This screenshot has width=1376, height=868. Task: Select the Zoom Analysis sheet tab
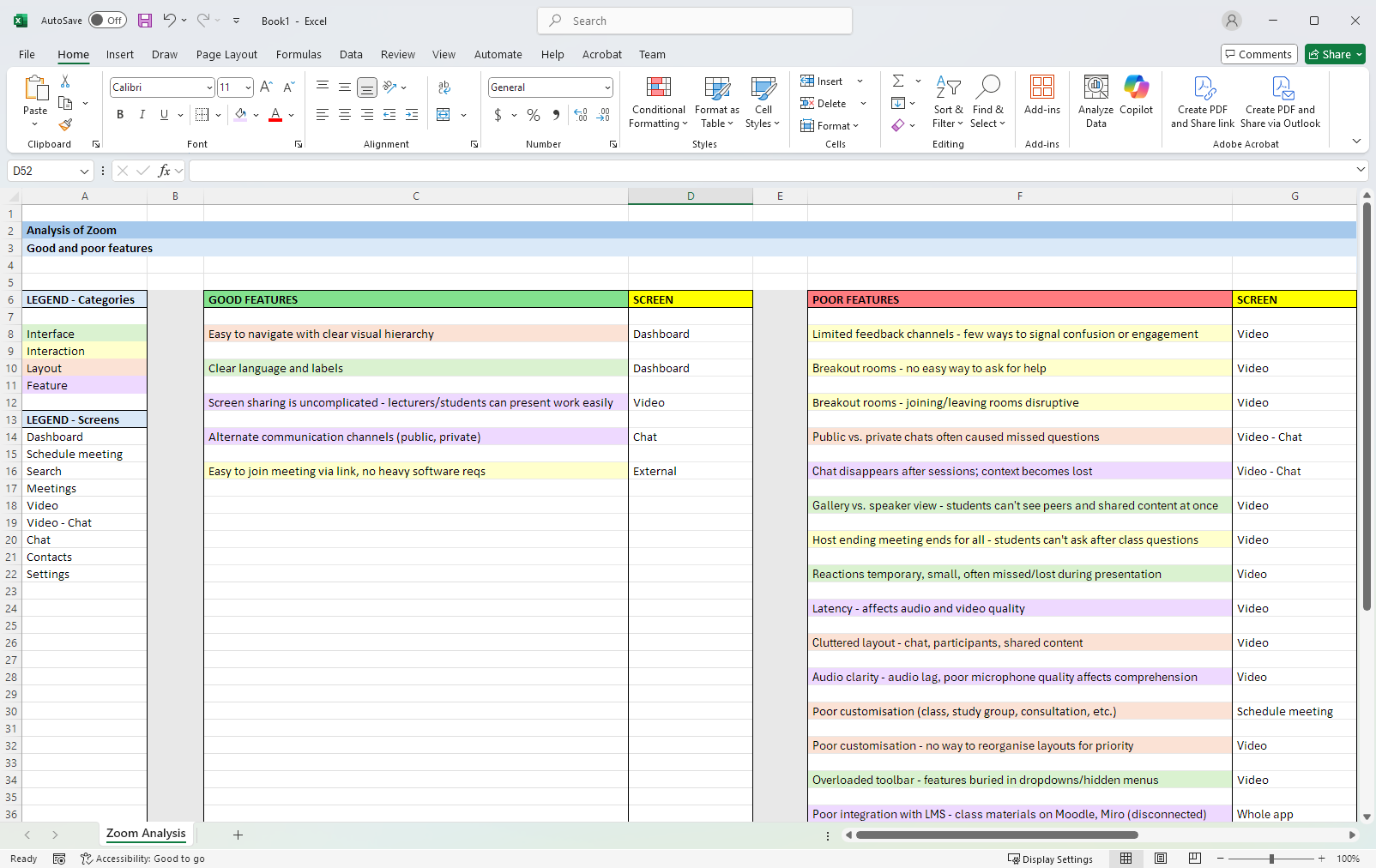click(146, 834)
